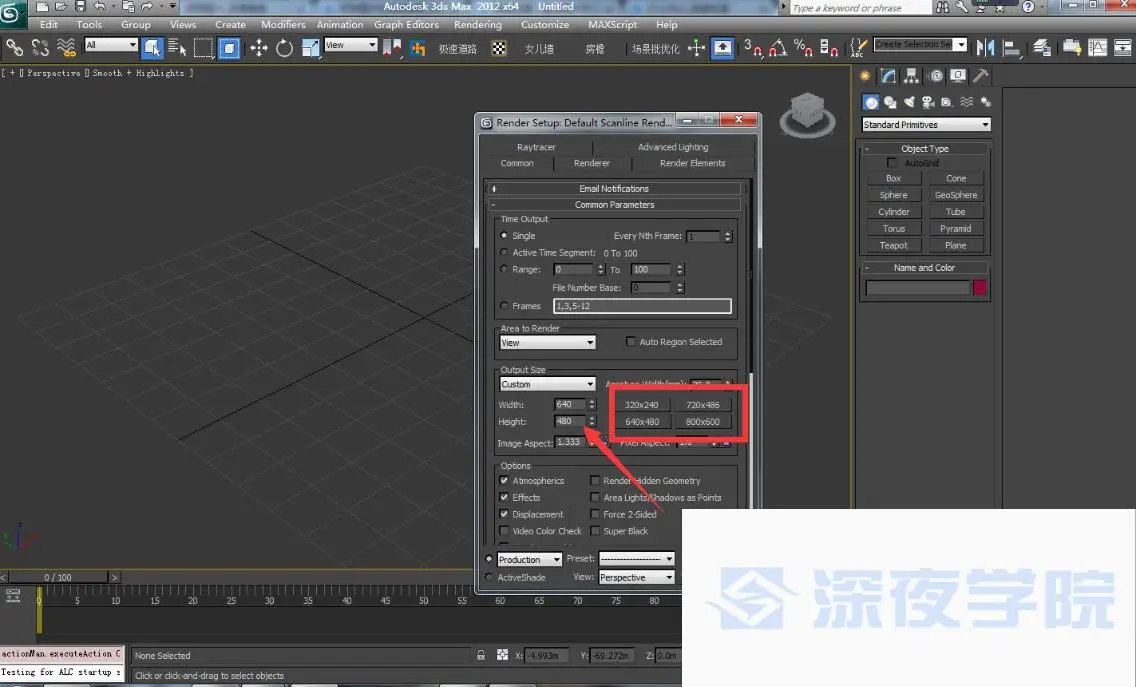Open the Rendering menu

pyautogui.click(x=477, y=25)
